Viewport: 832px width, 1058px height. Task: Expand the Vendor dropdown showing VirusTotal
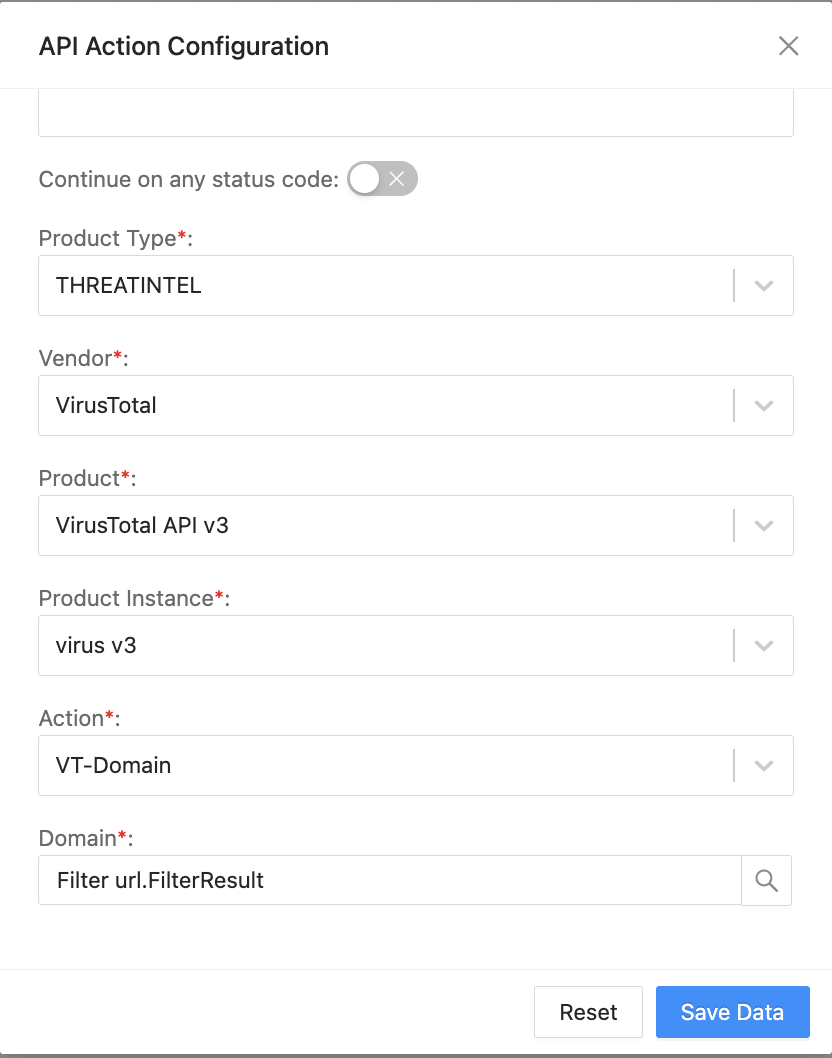(400, 405)
